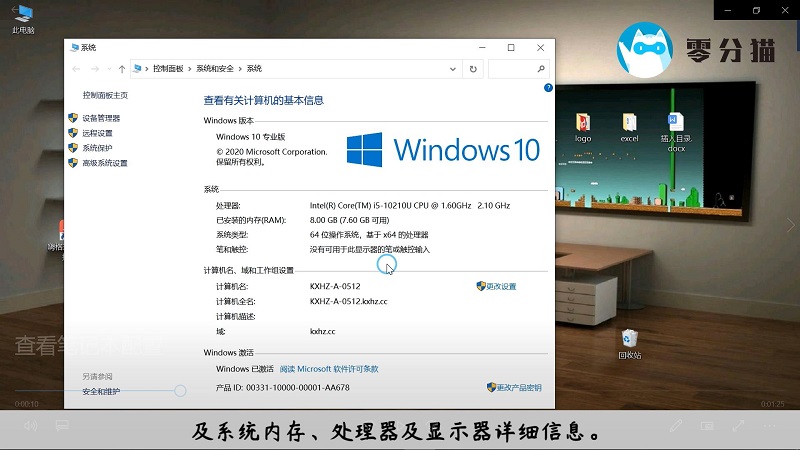Screen dimensions: 800x450
Task: Toggle fullscreen arrows icon in player
Action: point(738,426)
